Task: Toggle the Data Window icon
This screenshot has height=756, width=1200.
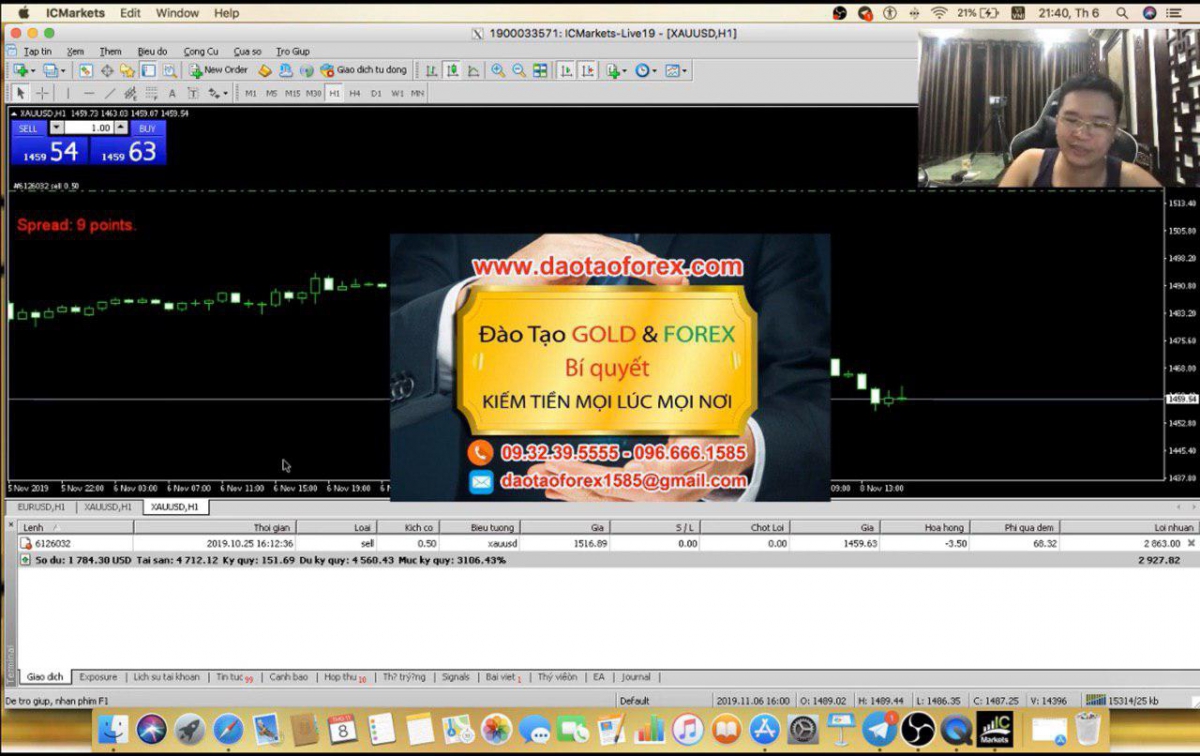Action: 107,70
